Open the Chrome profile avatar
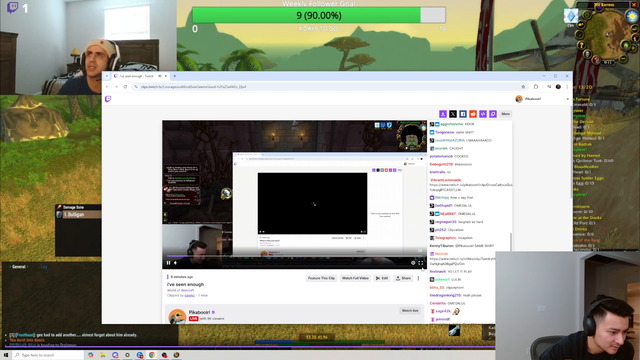 point(558,87)
